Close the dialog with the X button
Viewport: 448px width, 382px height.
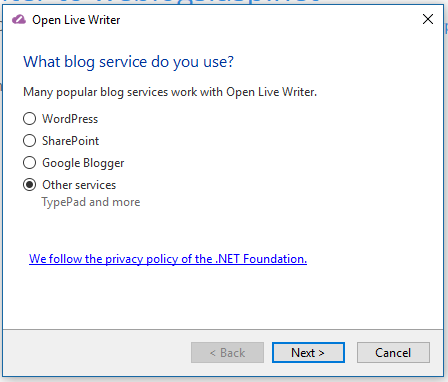coord(428,19)
